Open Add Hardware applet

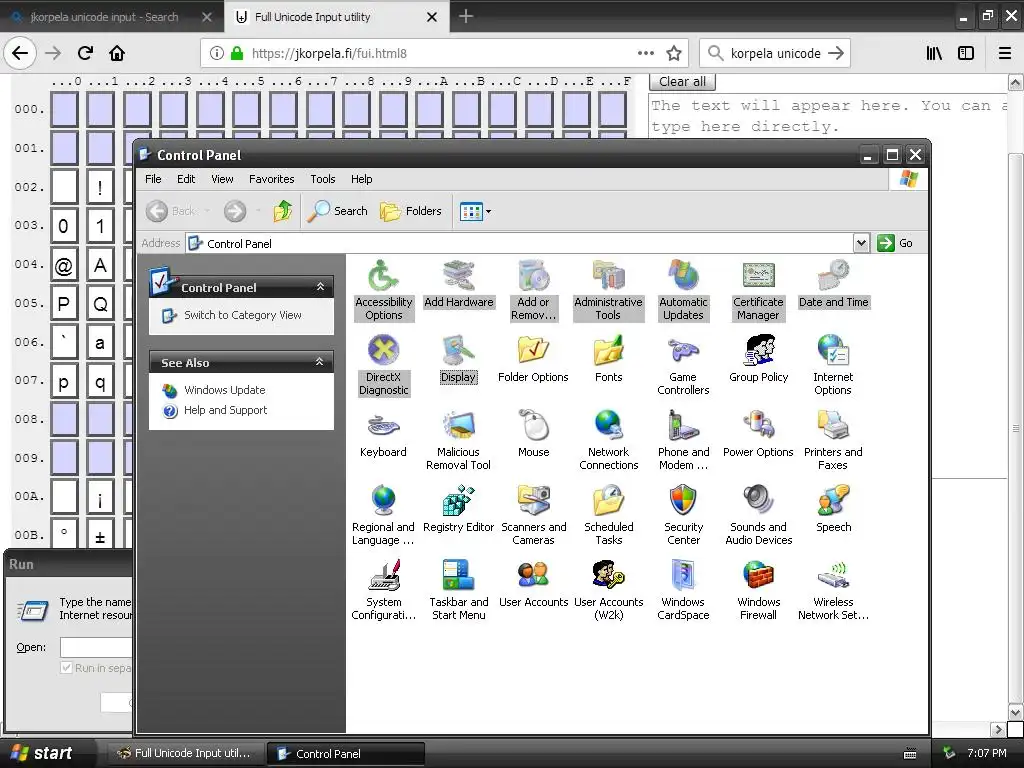coord(458,284)
